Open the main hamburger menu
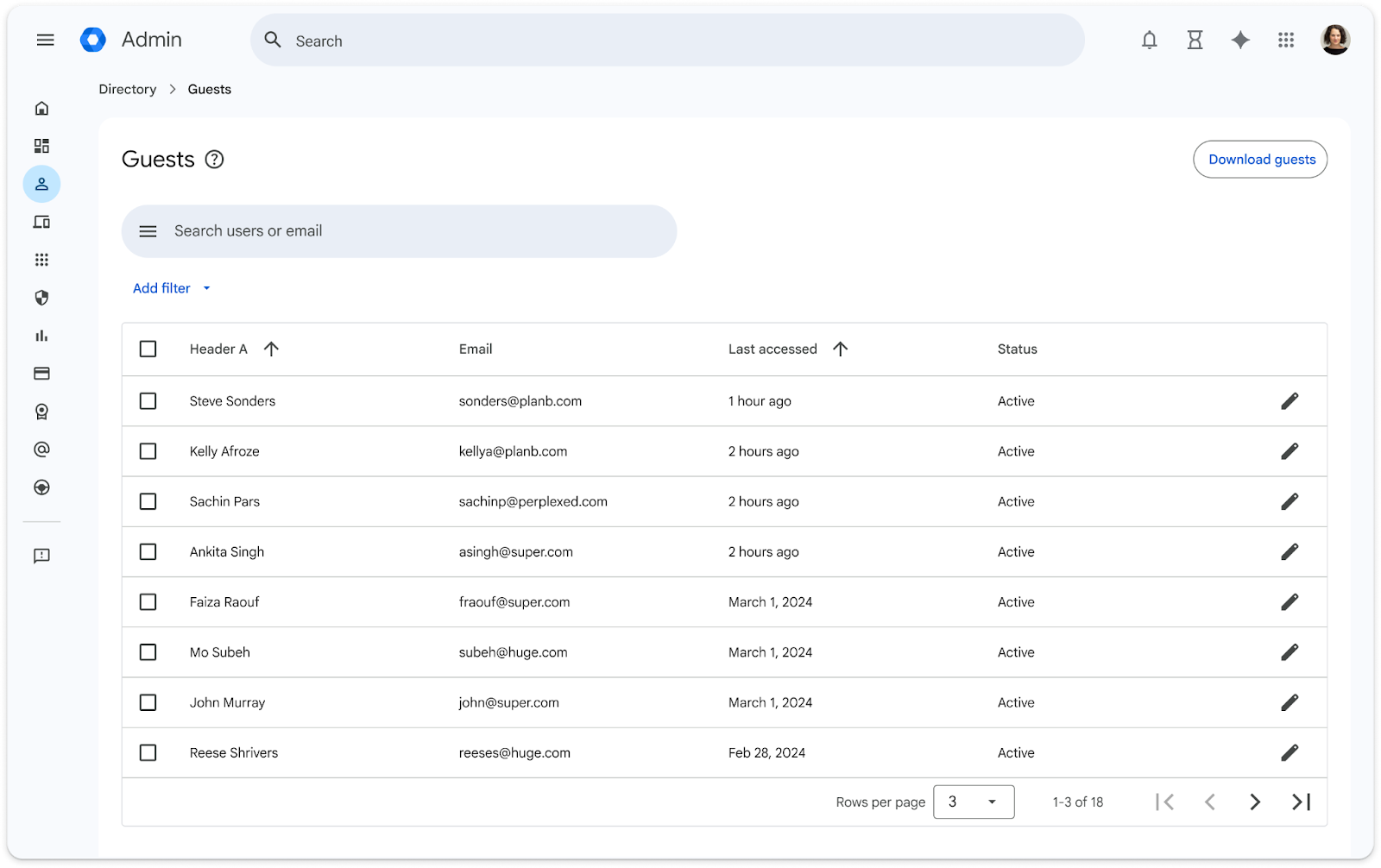1381x868 pixels. [46, 40]
